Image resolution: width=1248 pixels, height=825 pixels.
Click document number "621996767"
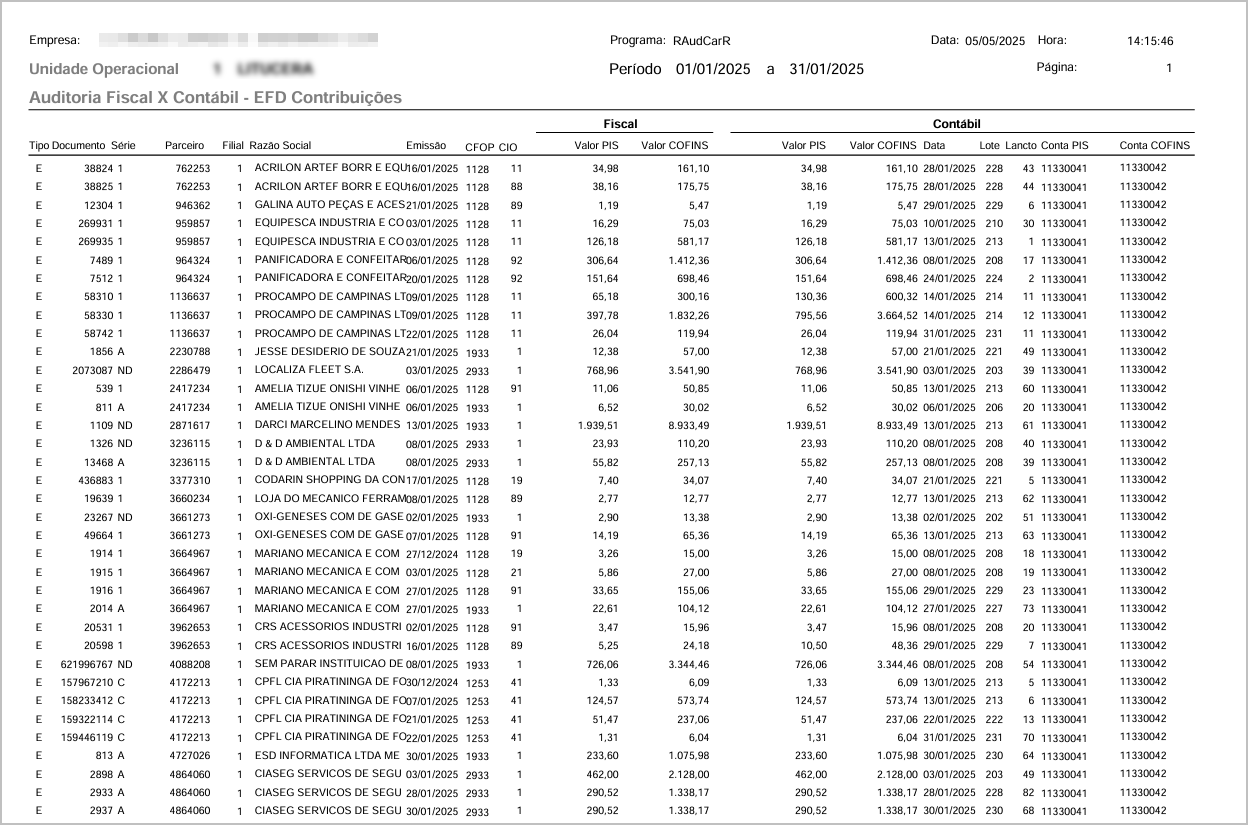pyautogui.click(x=88, y=664)
